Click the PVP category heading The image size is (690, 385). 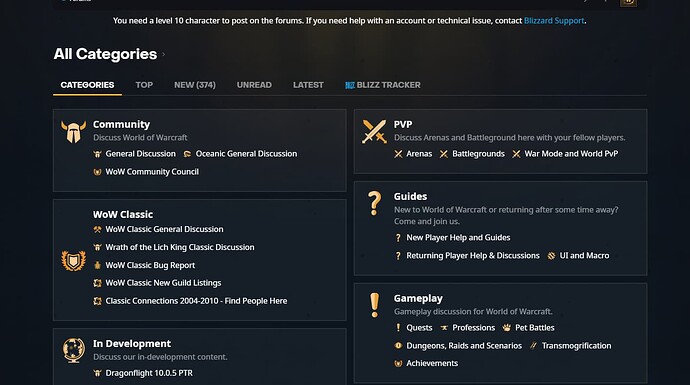tap(403, 125)
